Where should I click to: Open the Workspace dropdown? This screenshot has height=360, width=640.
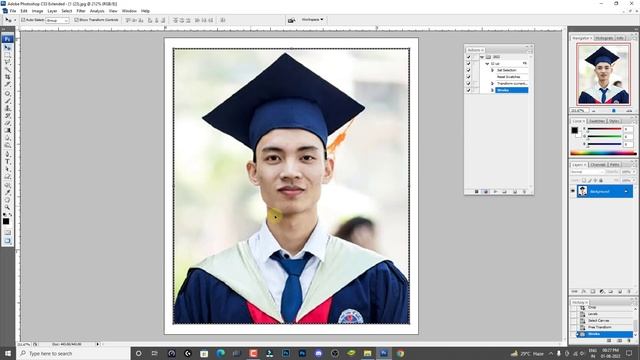coord(313,20)
